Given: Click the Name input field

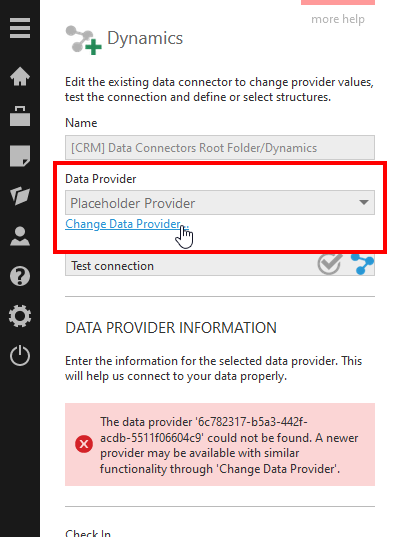Looking at the screenshot, I should pyautogui.click(x=220, y=148).
